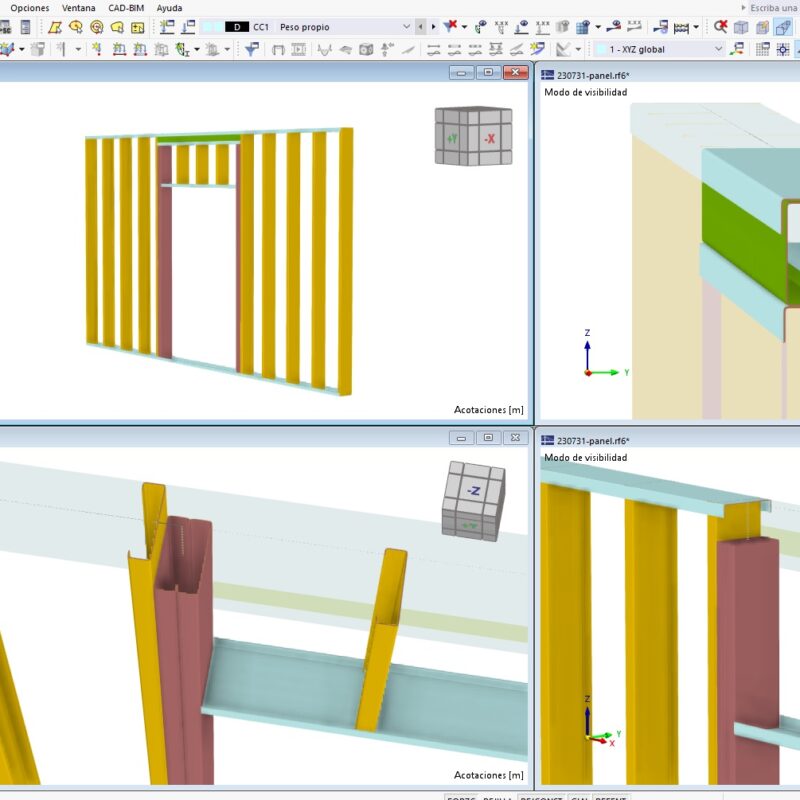Expand dropdown beside the blue surface icon

(x=21, y=49)
